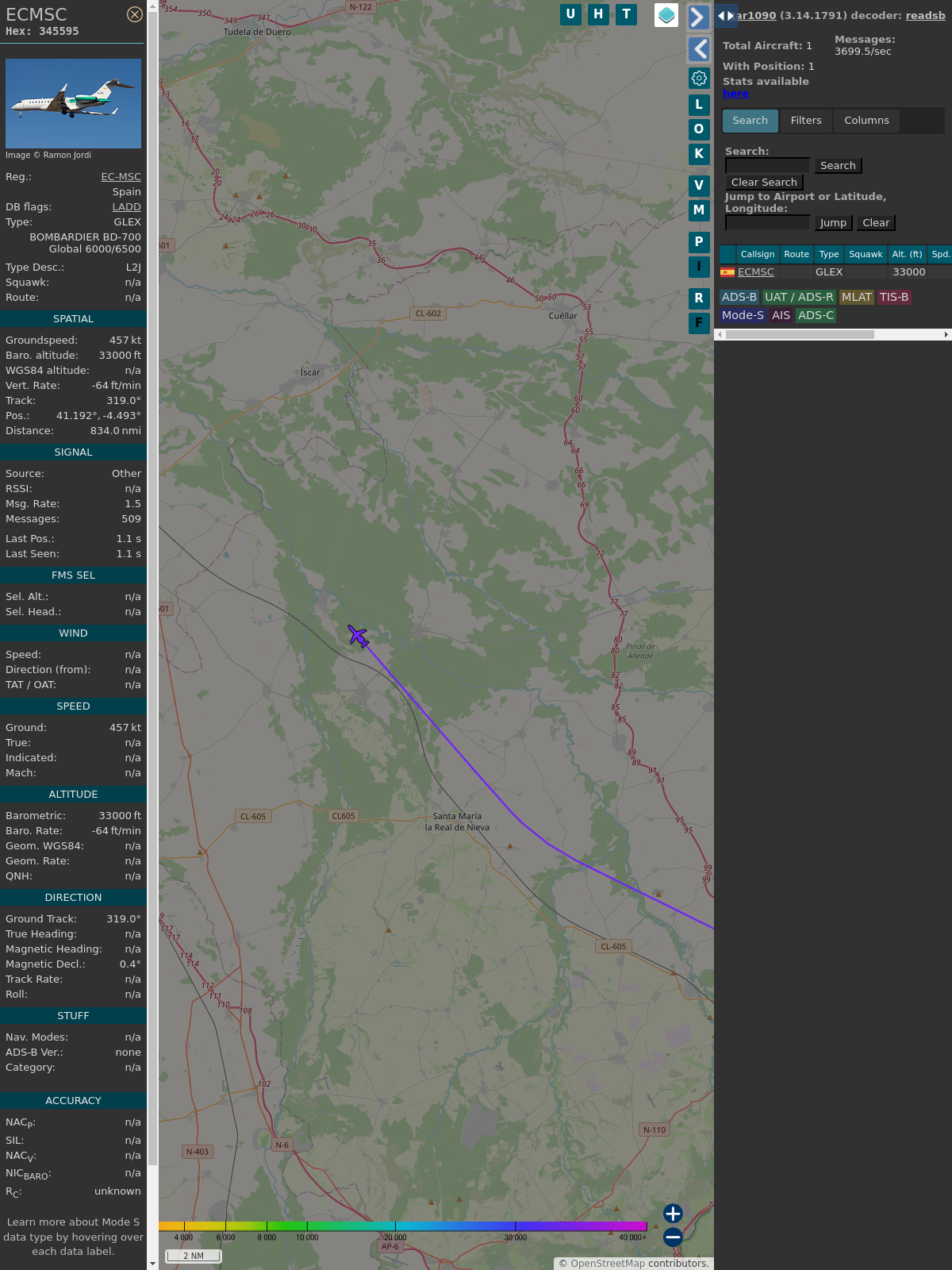Toggle the H map button
The image size is (952, 1270).
click(x=598, y=14)
